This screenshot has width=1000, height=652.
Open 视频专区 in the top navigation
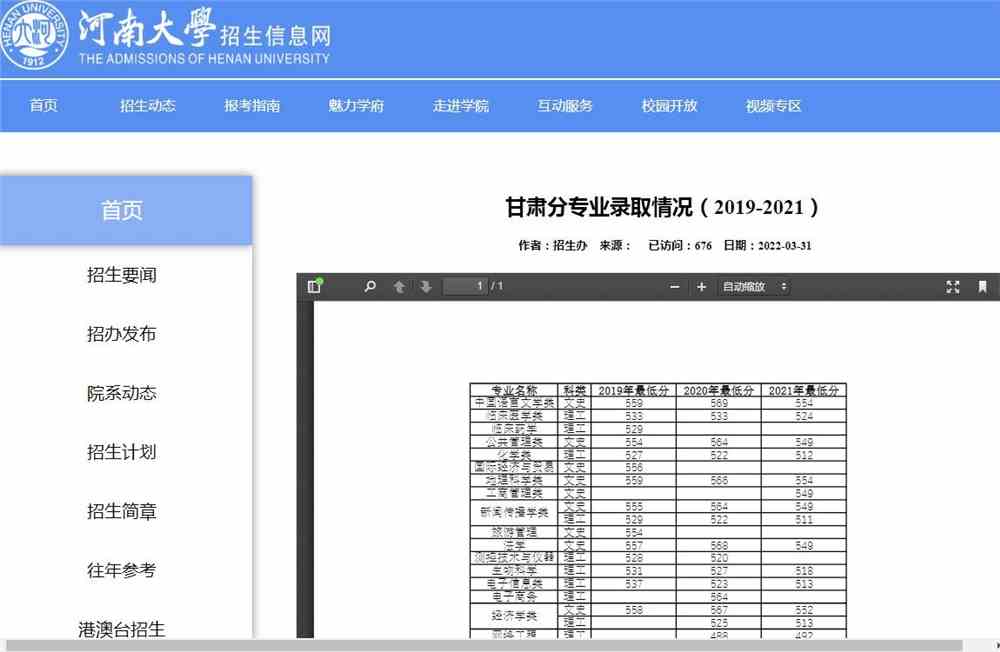tap(774, 106)
